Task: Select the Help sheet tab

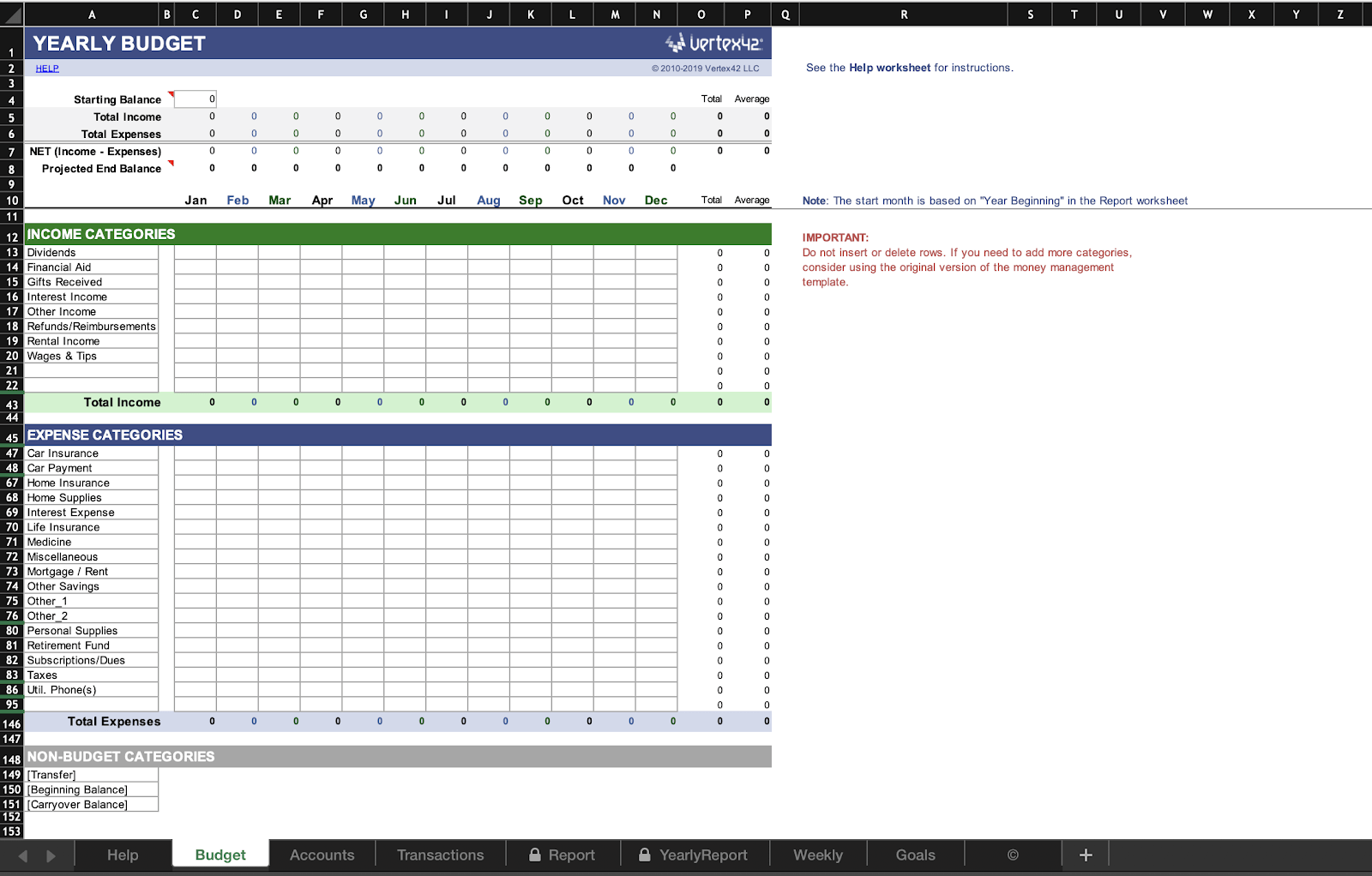Action: (x=122, y=855)
